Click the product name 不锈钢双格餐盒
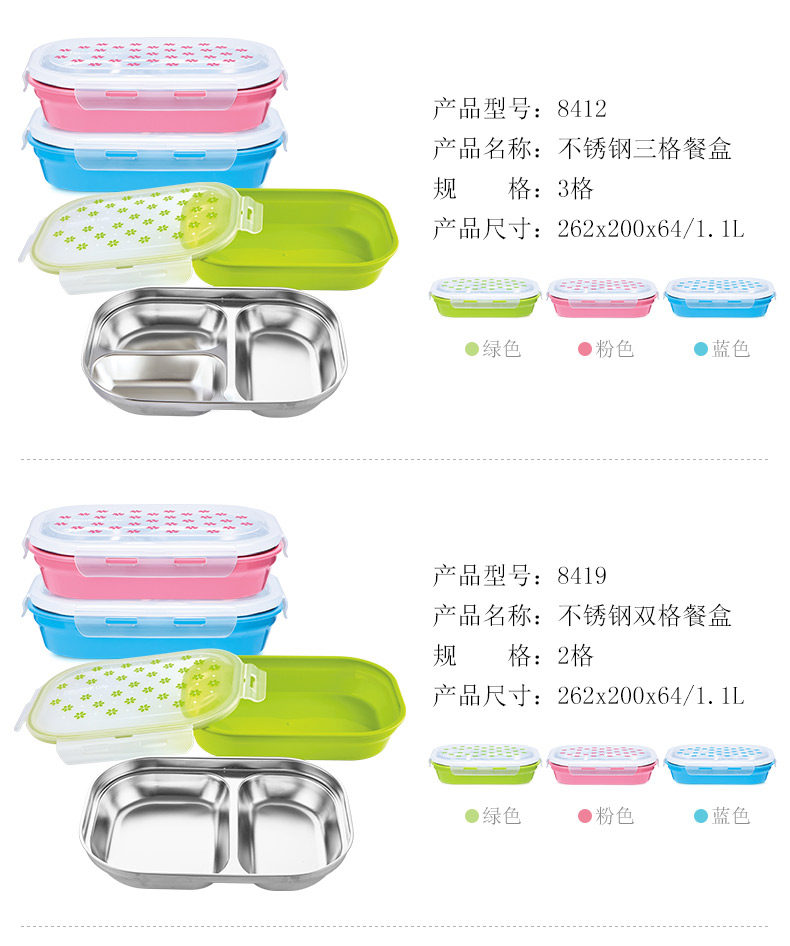Screen dimensions: 790x946 click(645, 616)
